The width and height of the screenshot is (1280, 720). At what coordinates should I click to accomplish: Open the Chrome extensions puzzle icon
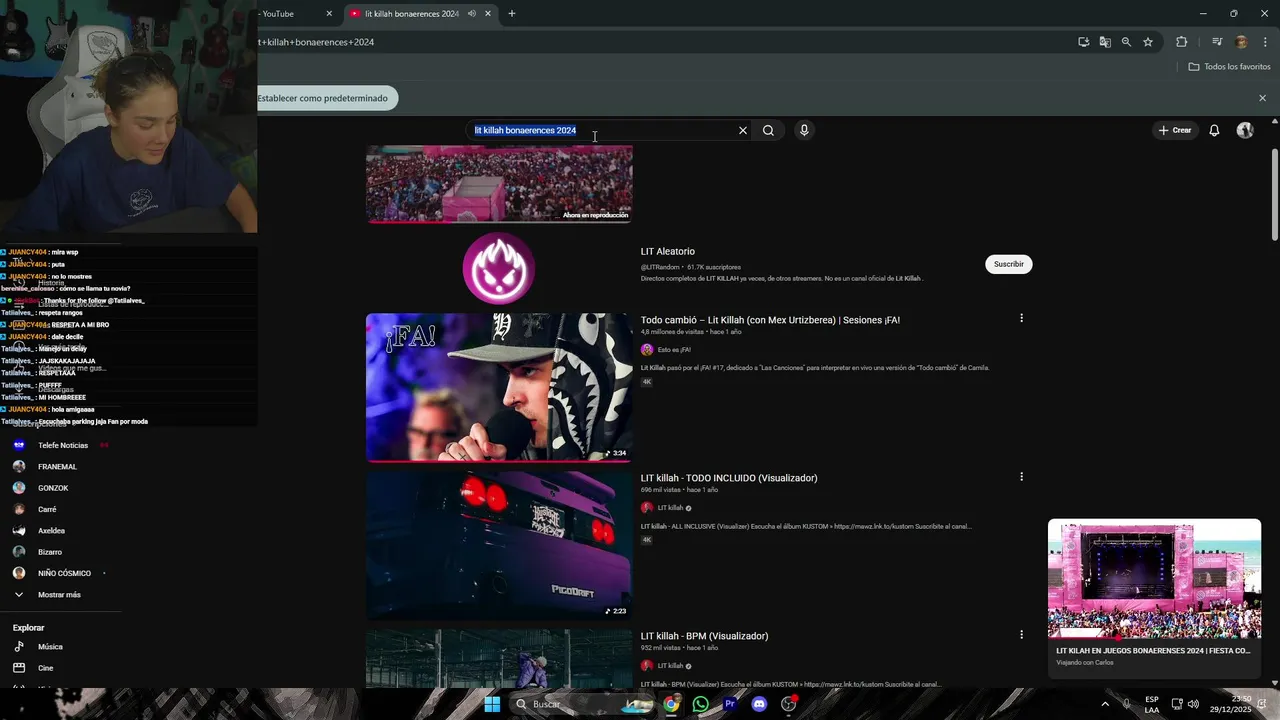1181,42
